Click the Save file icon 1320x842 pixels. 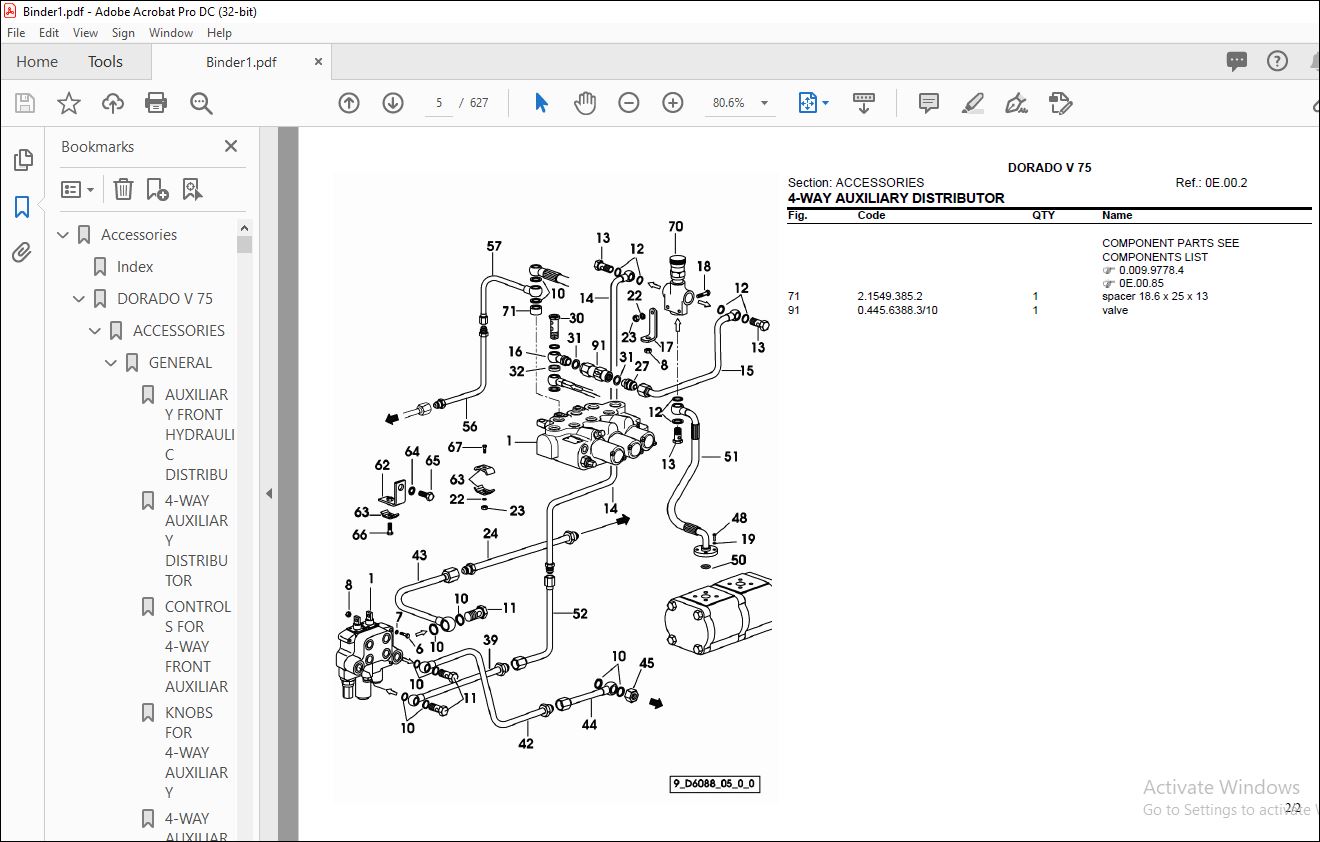coord(25,103)
